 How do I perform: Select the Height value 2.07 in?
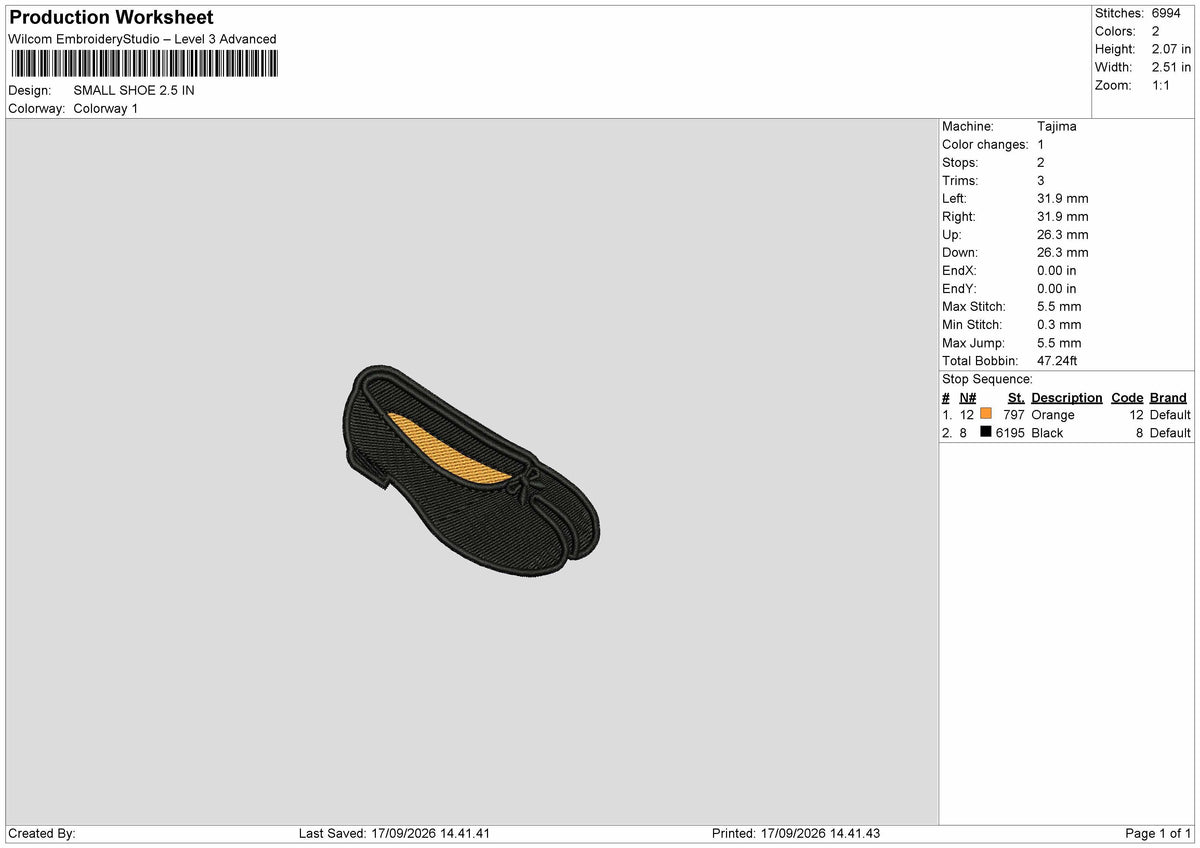1172,49
